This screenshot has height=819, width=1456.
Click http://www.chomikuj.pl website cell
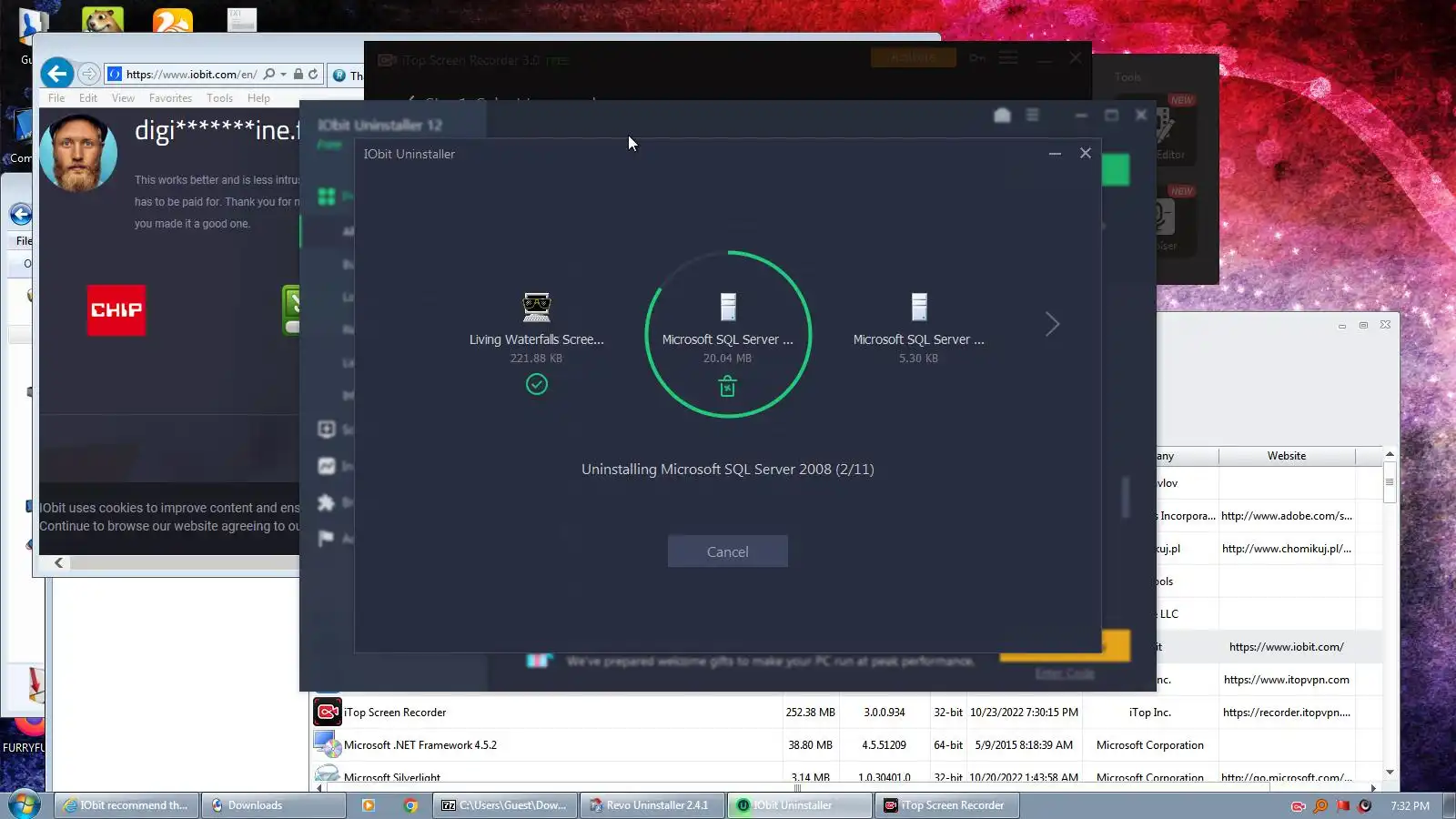(x=1286, y=549)
